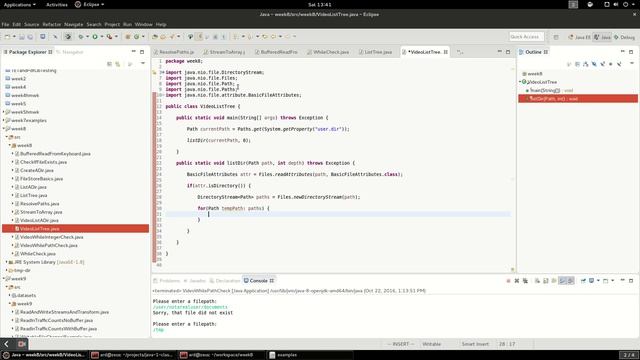Screen dimensions: 640x360
Task: Switch to the Navigator tab
Action: click(70, 52)
